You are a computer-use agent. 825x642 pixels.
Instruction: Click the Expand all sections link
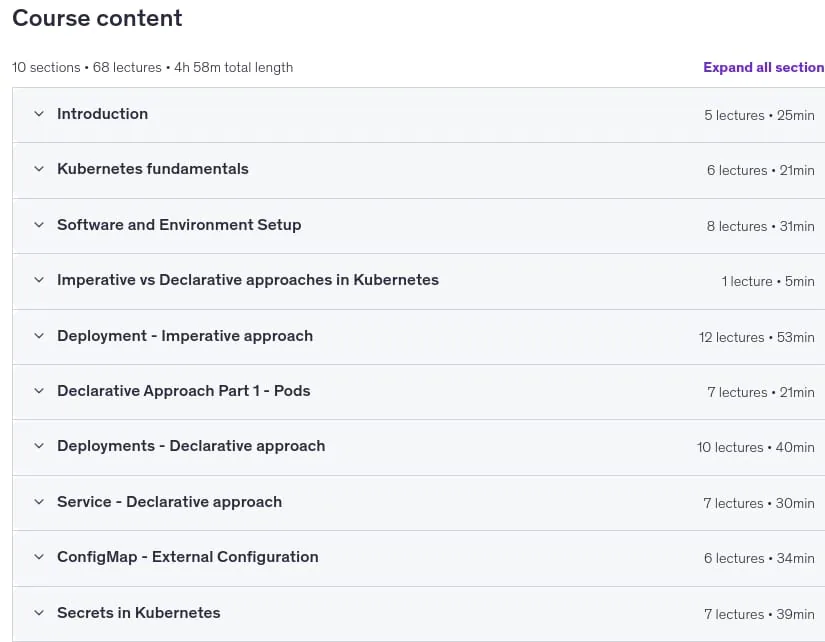[764, 67]
